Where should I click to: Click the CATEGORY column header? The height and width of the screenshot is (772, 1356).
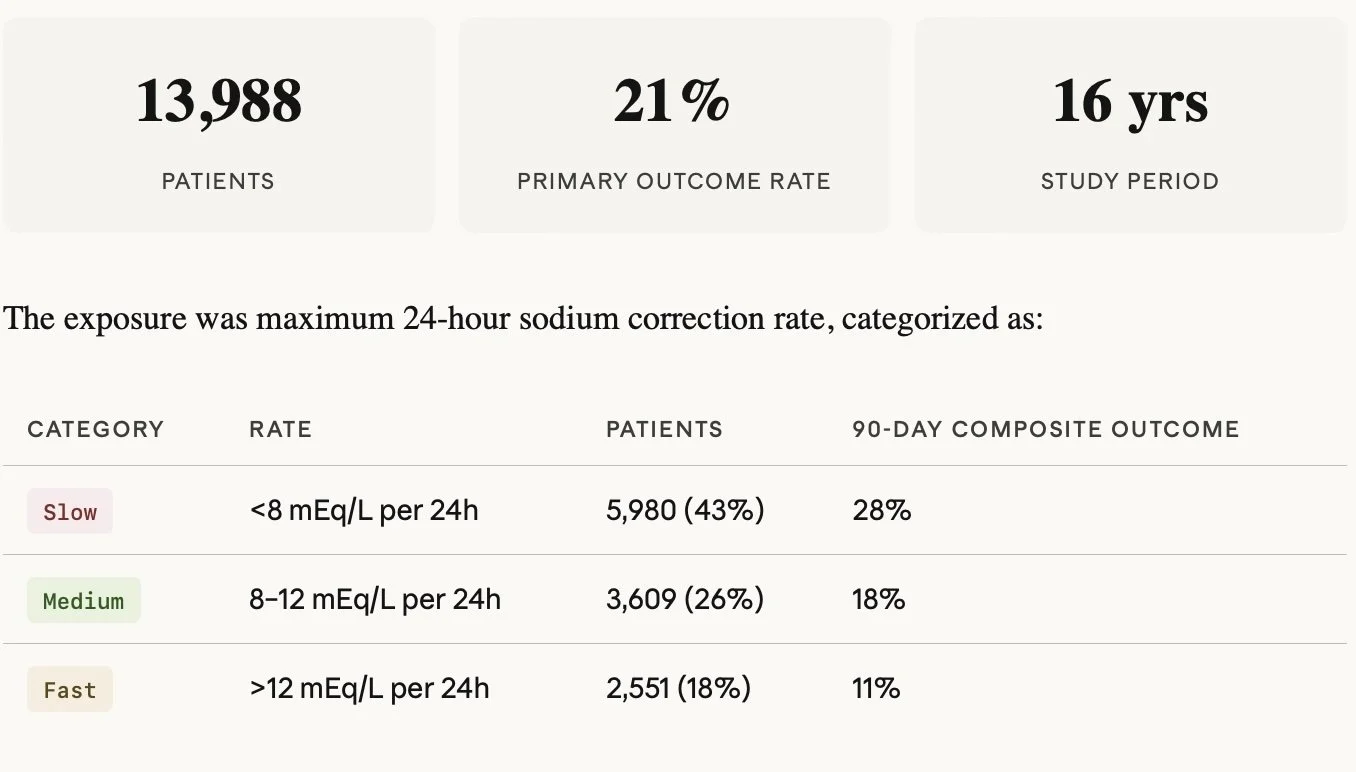[x=95, y=430]
